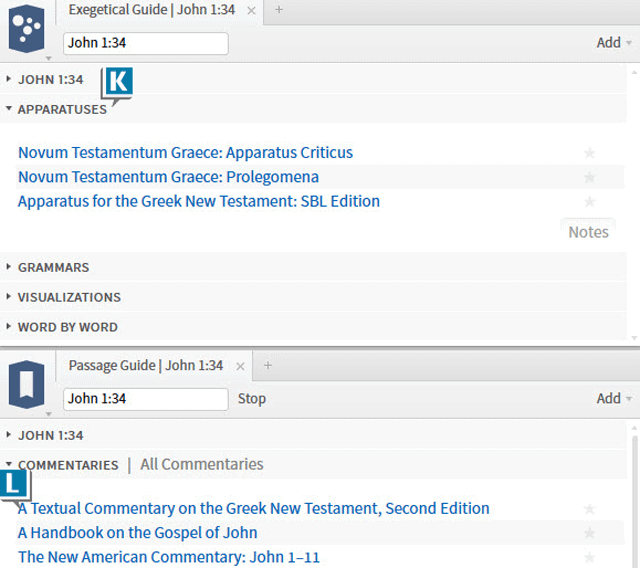Screen dimensions: 640x568
Task: Star the SBL Edition apparatus entry
Action: click(x=589, y=202)
